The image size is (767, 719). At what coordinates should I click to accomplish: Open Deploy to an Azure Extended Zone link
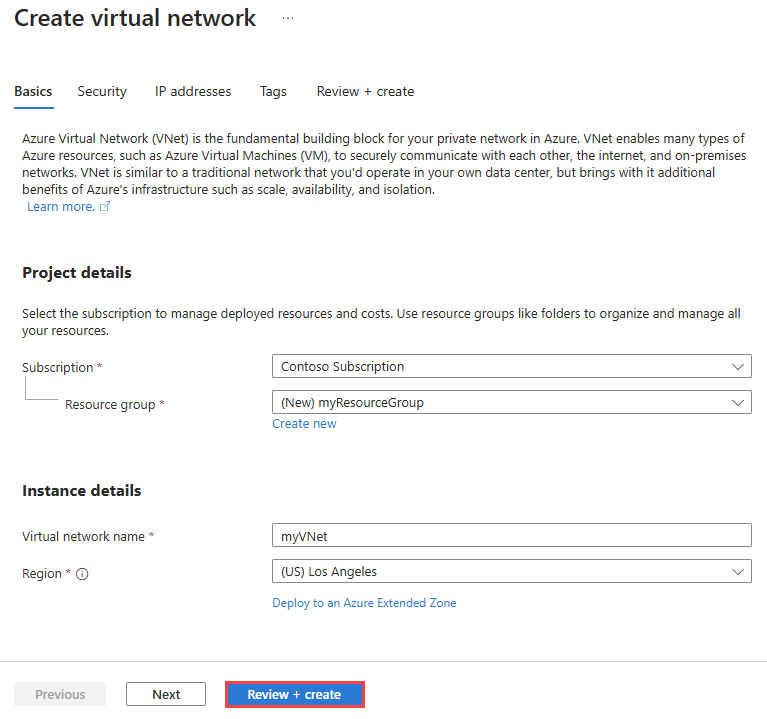click(x=364, y=603)
